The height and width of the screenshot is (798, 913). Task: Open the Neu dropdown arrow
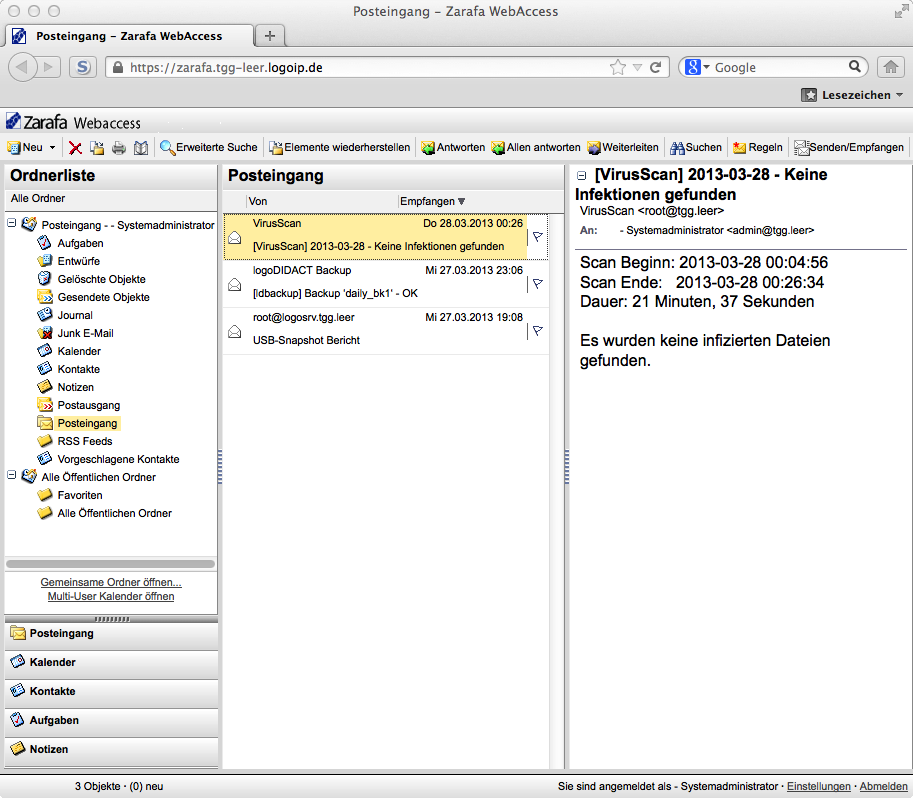tap(52, 148)
